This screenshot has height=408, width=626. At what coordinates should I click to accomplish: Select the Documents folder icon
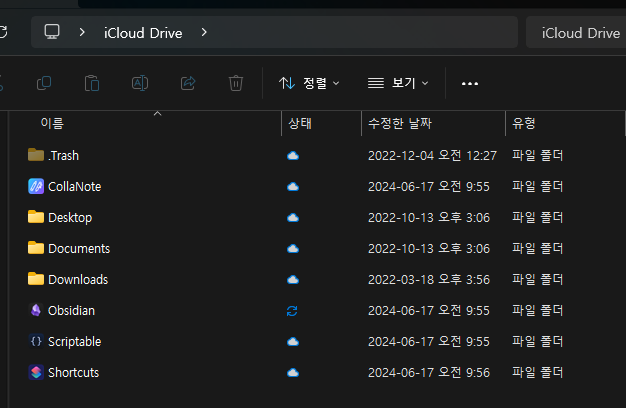pos(36,248)
